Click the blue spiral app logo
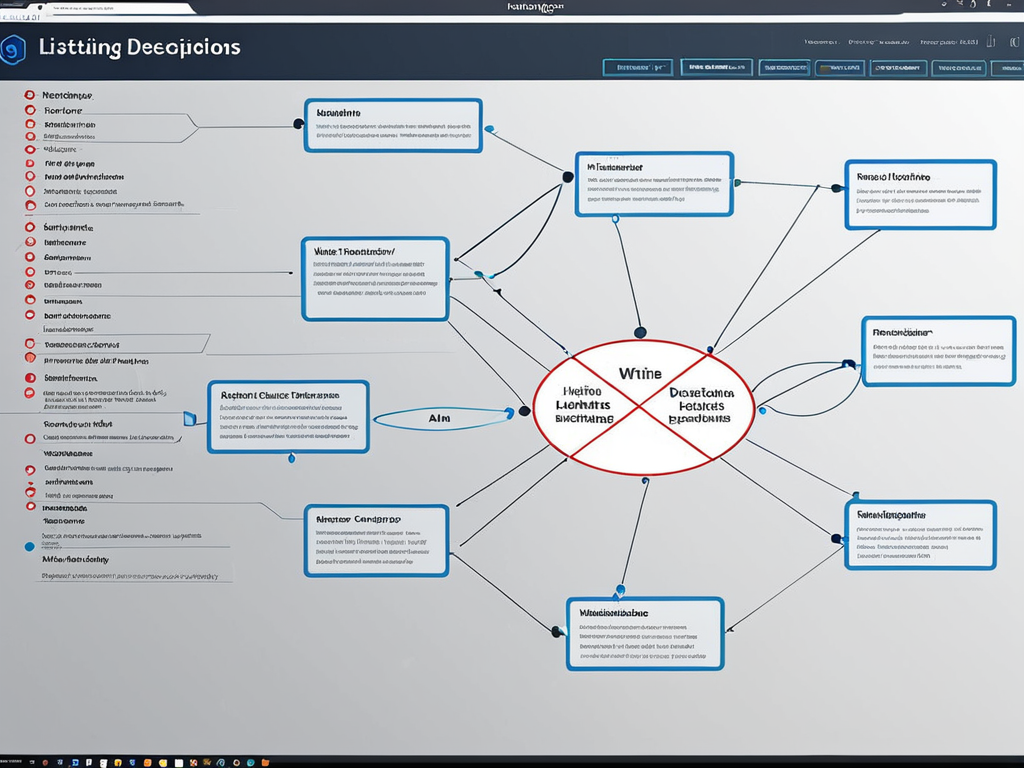 click(12, 50)
